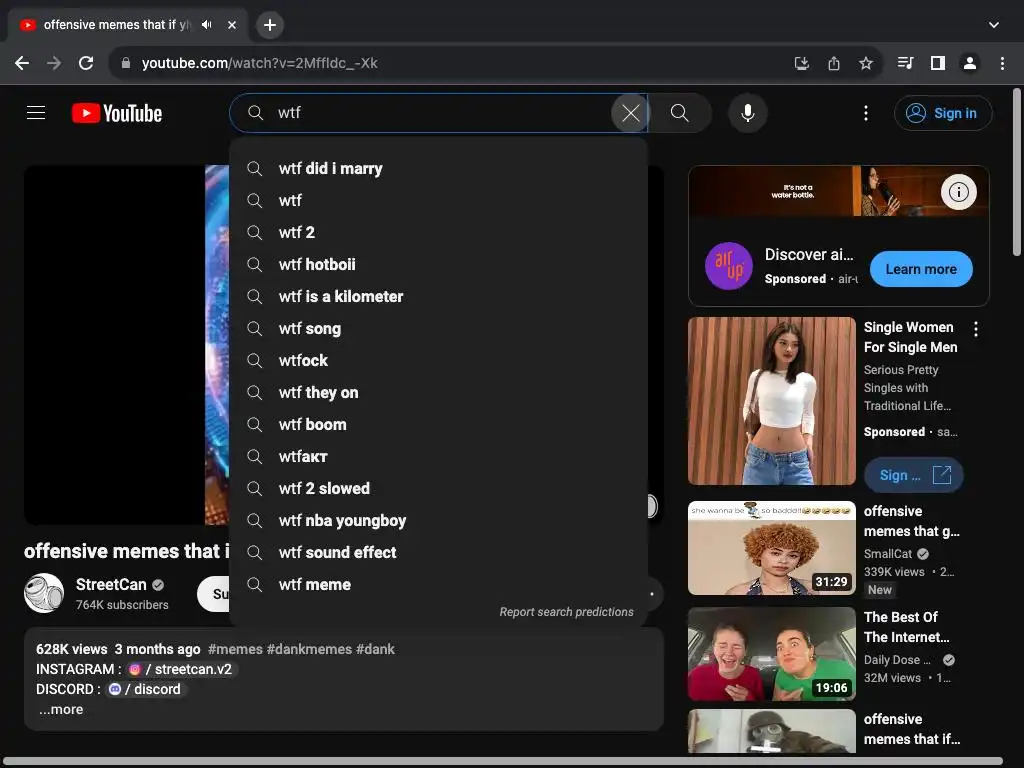
Task: Select suggestion "wtf 2"
Action: [438, 232]
